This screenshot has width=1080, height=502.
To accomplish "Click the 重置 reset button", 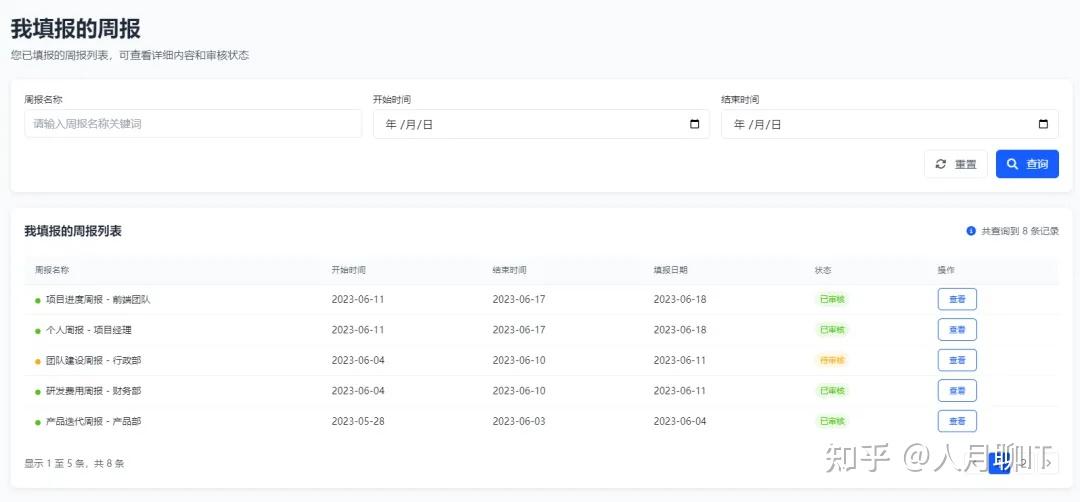I will (956, 164).
